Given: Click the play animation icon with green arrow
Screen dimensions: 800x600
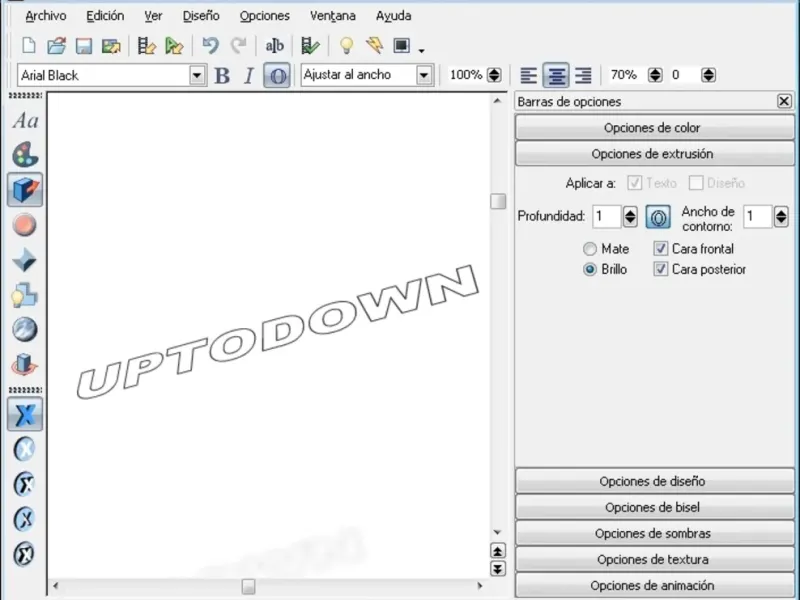Looking at the screenshot, I should click(174, 46).
